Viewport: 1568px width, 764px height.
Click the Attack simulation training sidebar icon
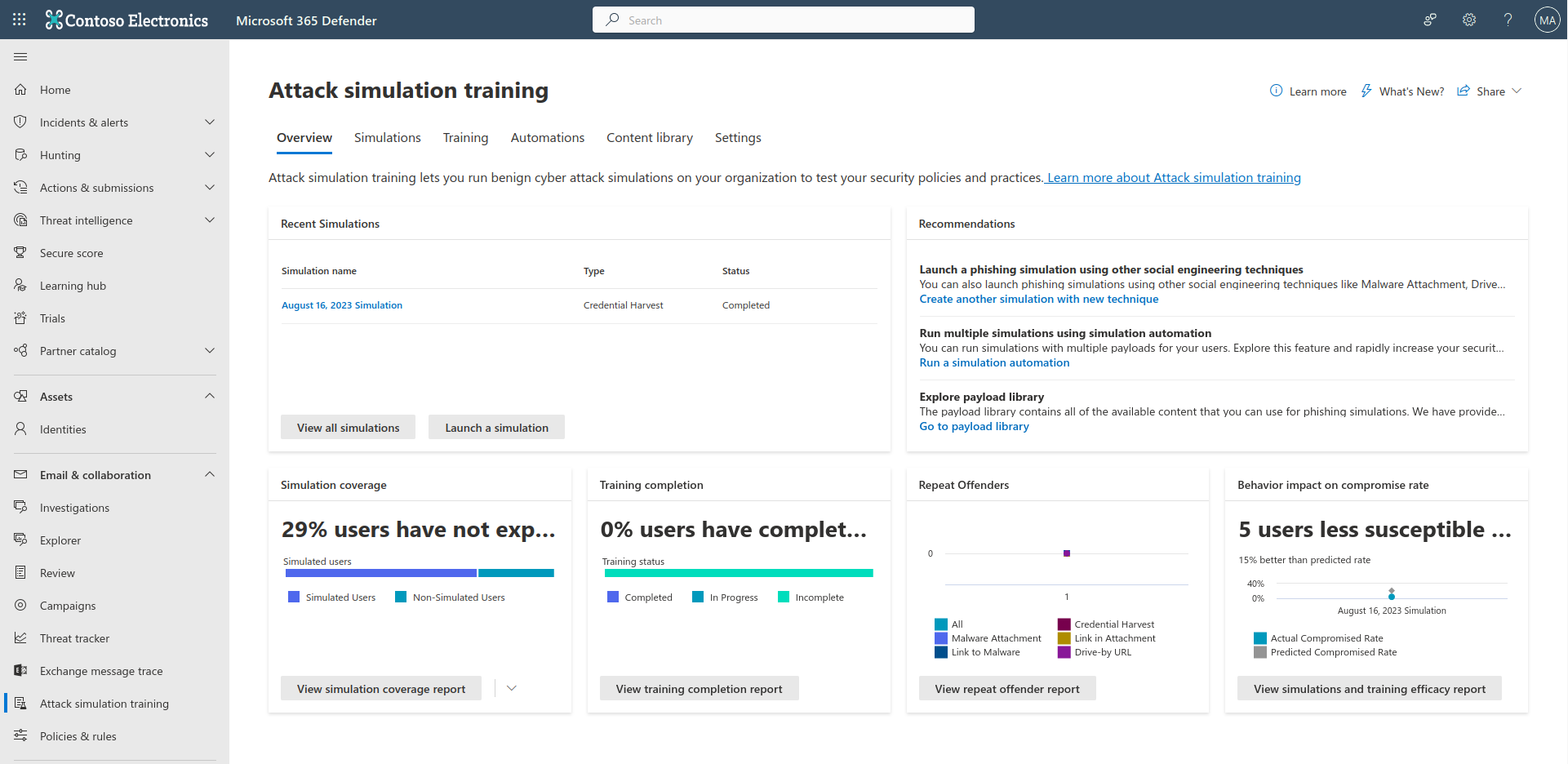(20, 704)
